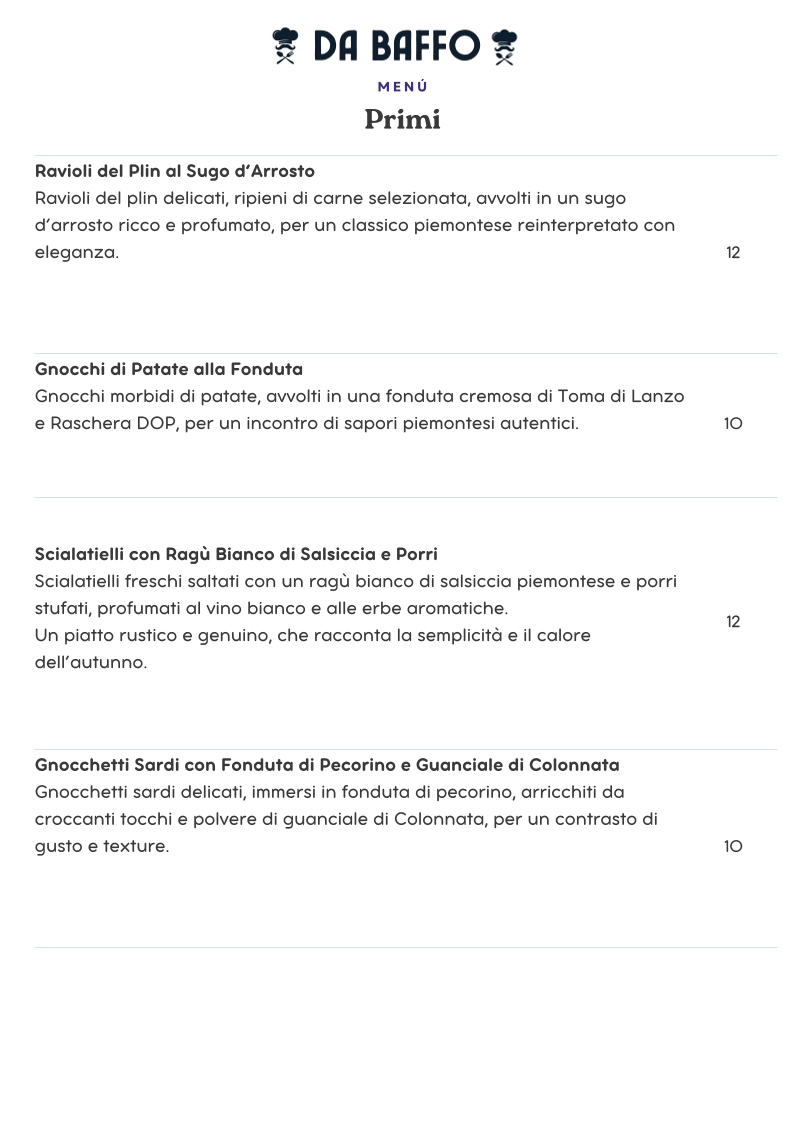794x1123 pixels.
Task: Open the Gnocchetti Sardi con Fonduta di Pecorino title
Action: pos(327,765)
